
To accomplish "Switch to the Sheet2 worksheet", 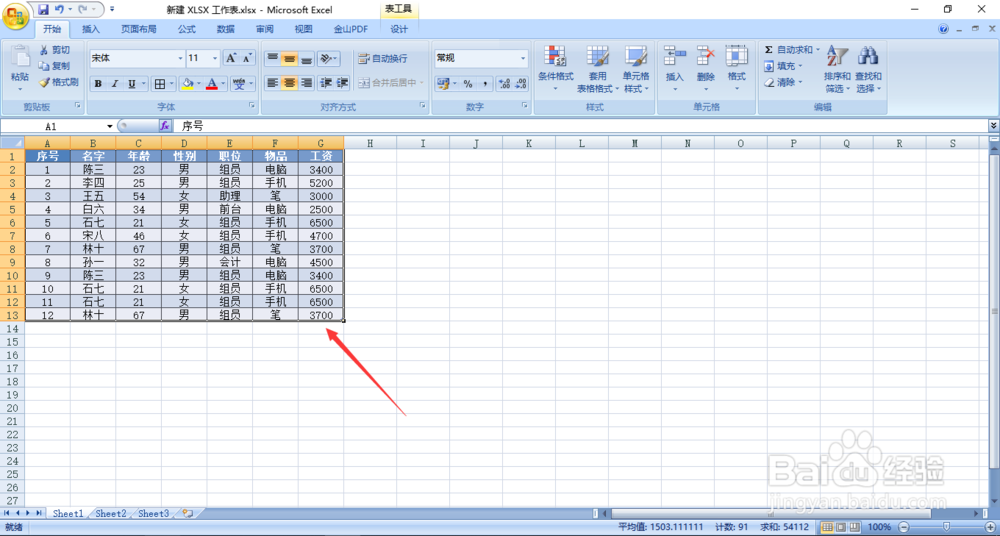I will click(111, 513).
